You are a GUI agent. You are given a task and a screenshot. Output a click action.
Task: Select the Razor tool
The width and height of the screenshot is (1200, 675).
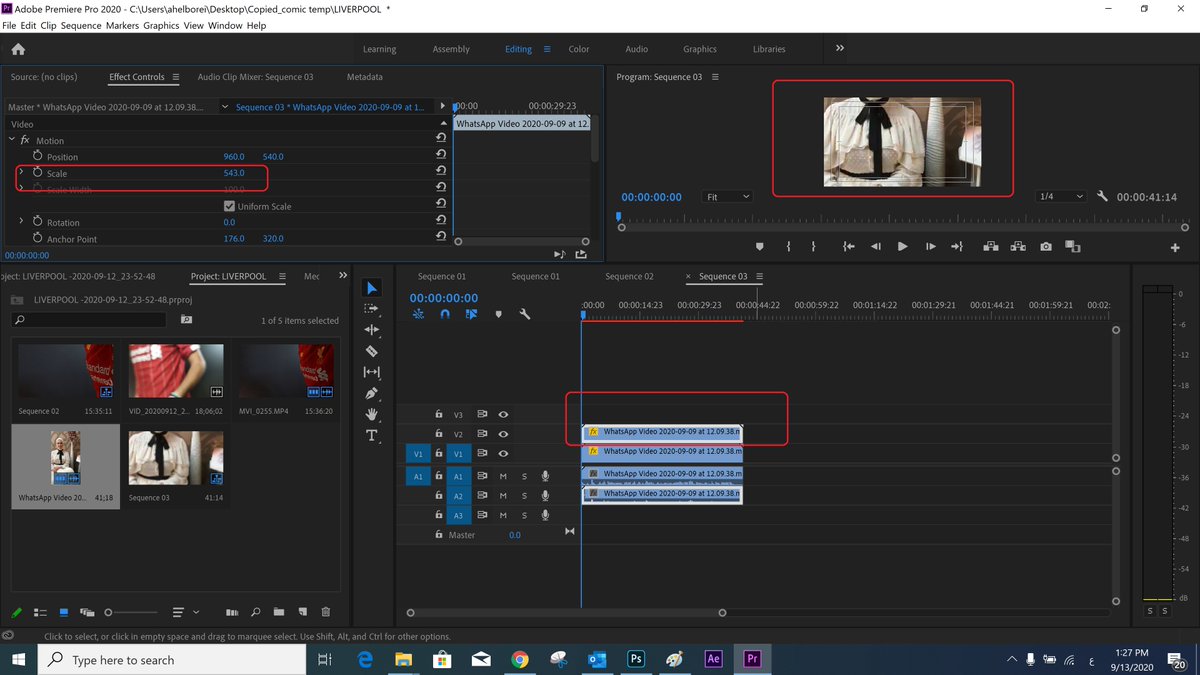pos(371,351)
